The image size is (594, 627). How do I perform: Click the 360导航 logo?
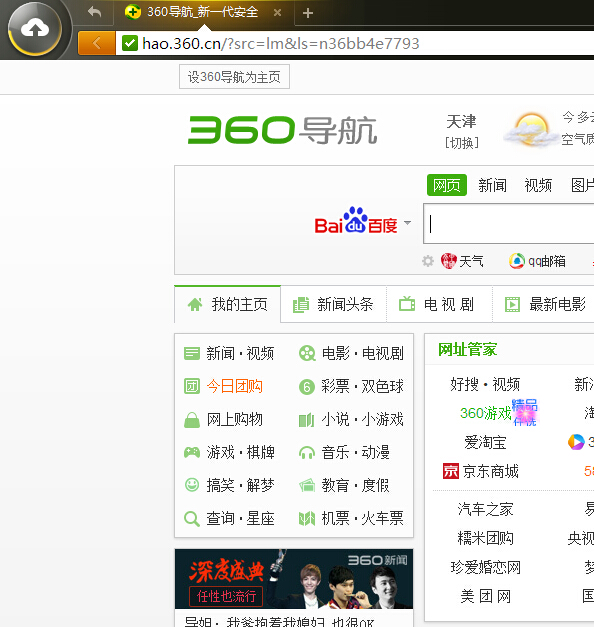[x=282, y=130]
